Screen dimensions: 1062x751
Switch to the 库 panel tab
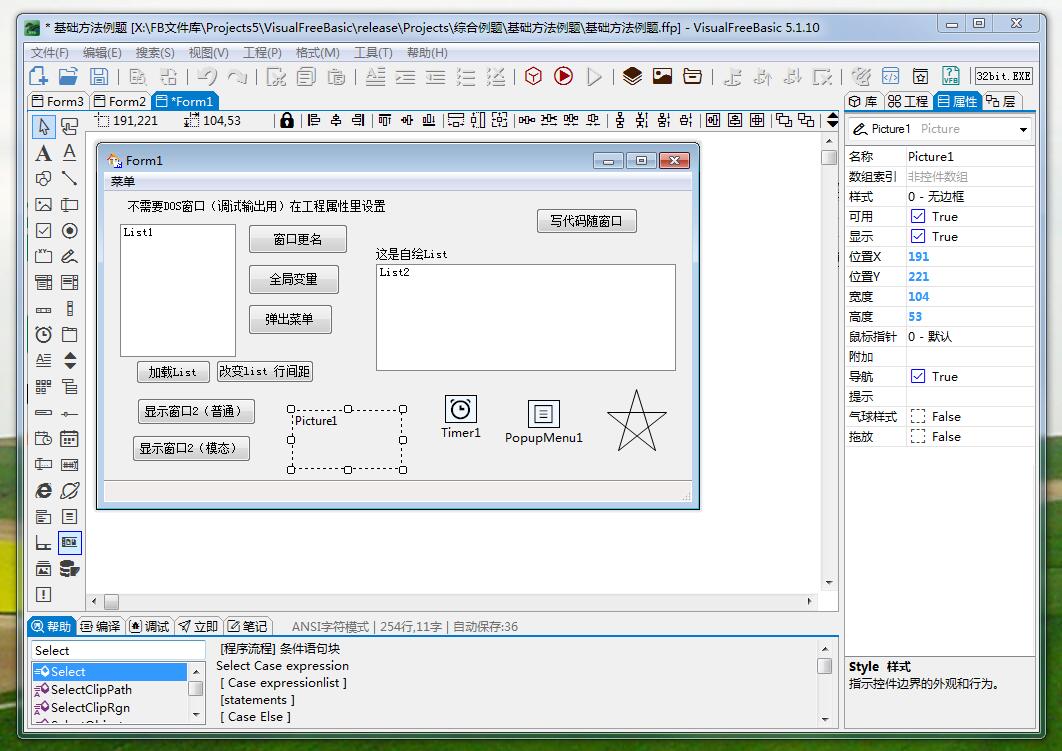click(x=864, y=102)
